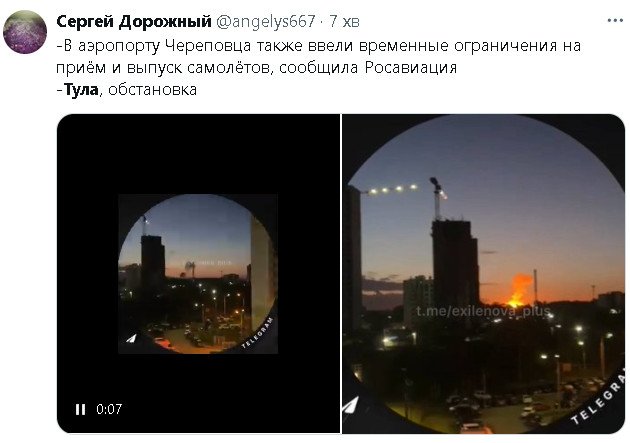Click the 7 хв timestamp
630x443 pixels.
point(344,22)
